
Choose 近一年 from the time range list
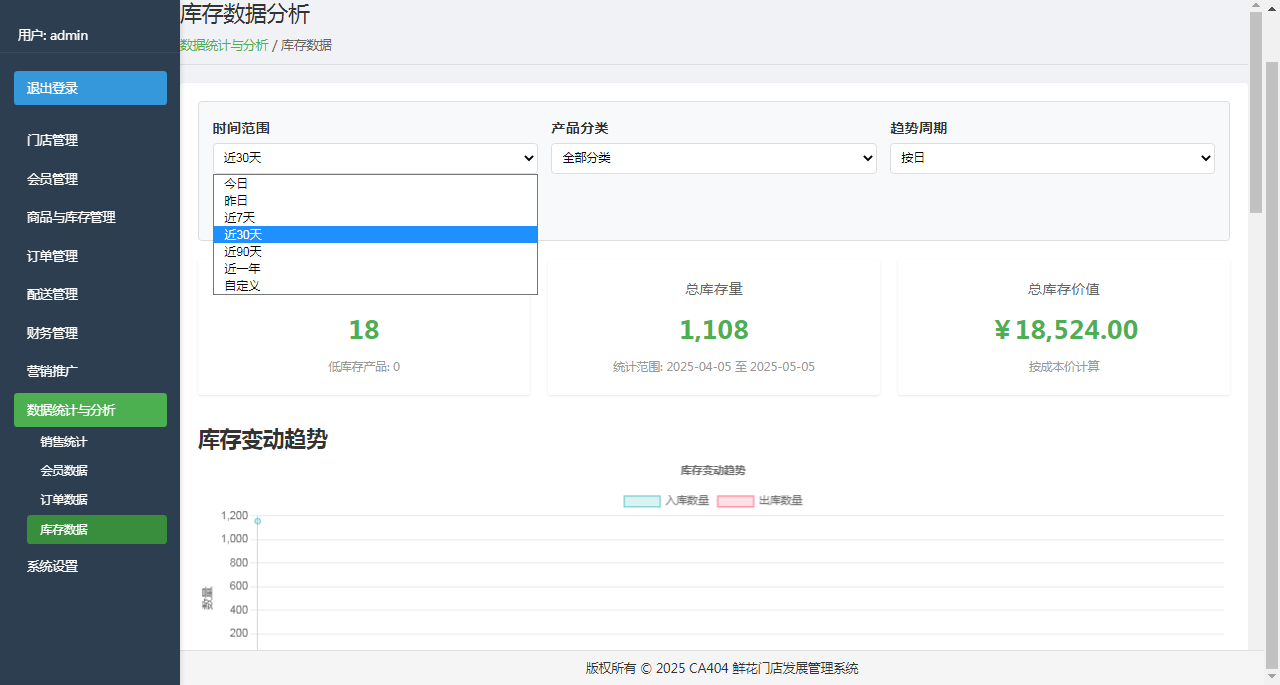coord(375,269)
